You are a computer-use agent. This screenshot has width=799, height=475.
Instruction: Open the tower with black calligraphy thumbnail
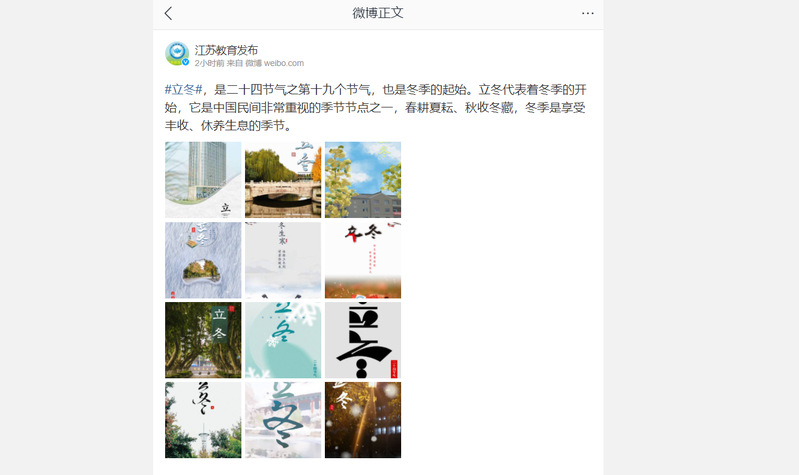click(203, 420)
